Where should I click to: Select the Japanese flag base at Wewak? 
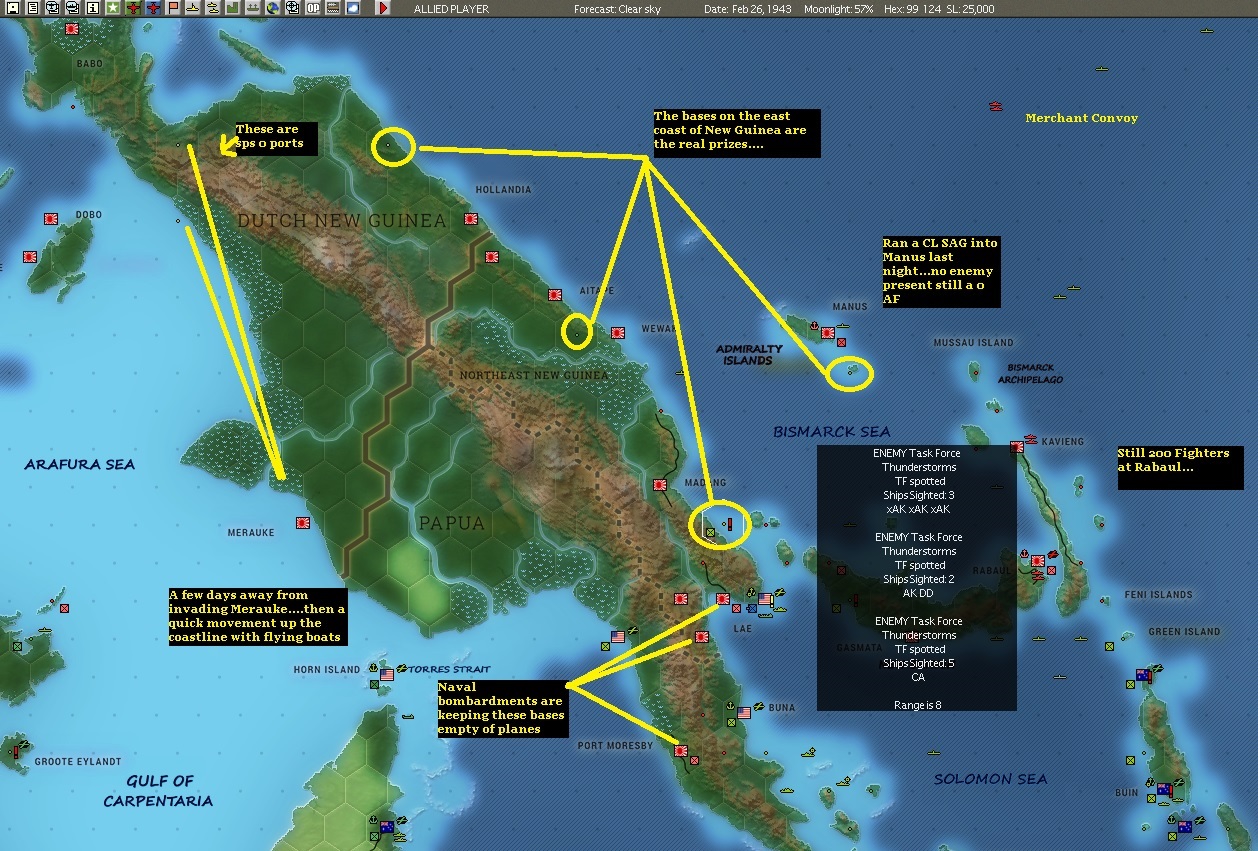[x=618, y=332]
